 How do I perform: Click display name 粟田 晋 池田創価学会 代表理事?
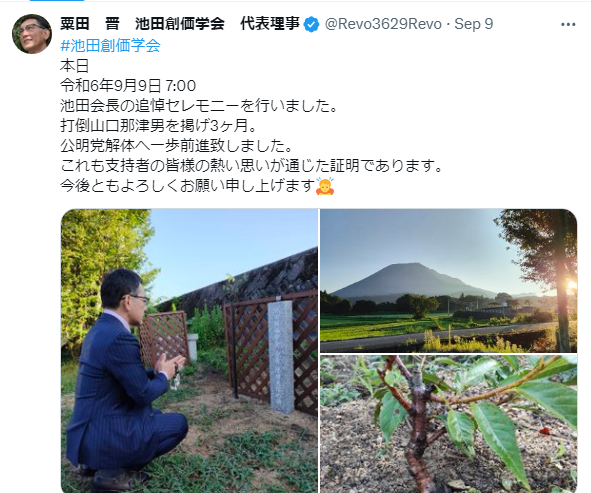[x=180, y=24]
